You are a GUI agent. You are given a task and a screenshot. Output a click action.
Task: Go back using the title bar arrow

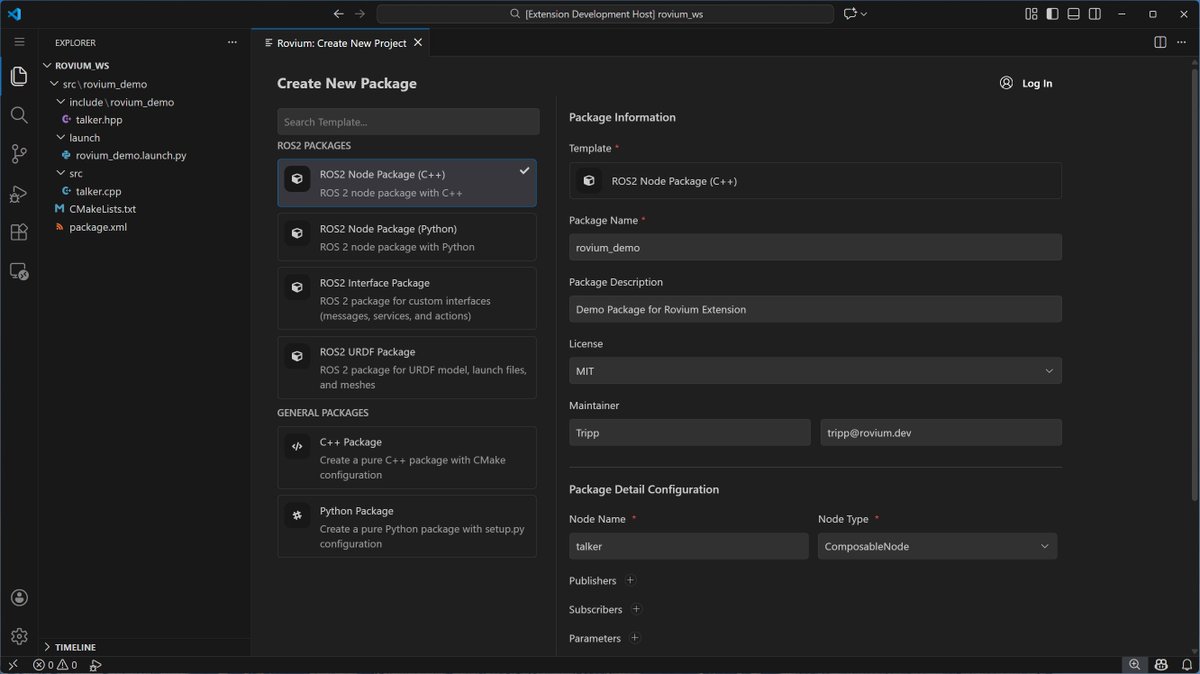pos(338,14)
